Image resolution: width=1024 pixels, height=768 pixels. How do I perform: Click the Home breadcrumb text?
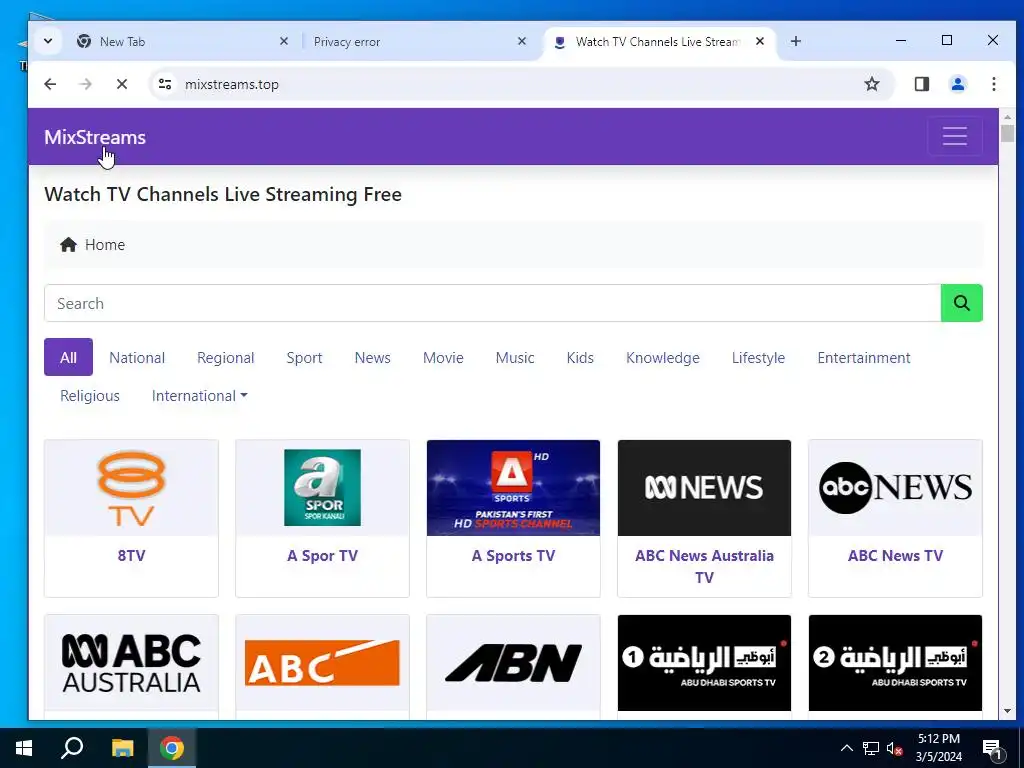[105, 245]
